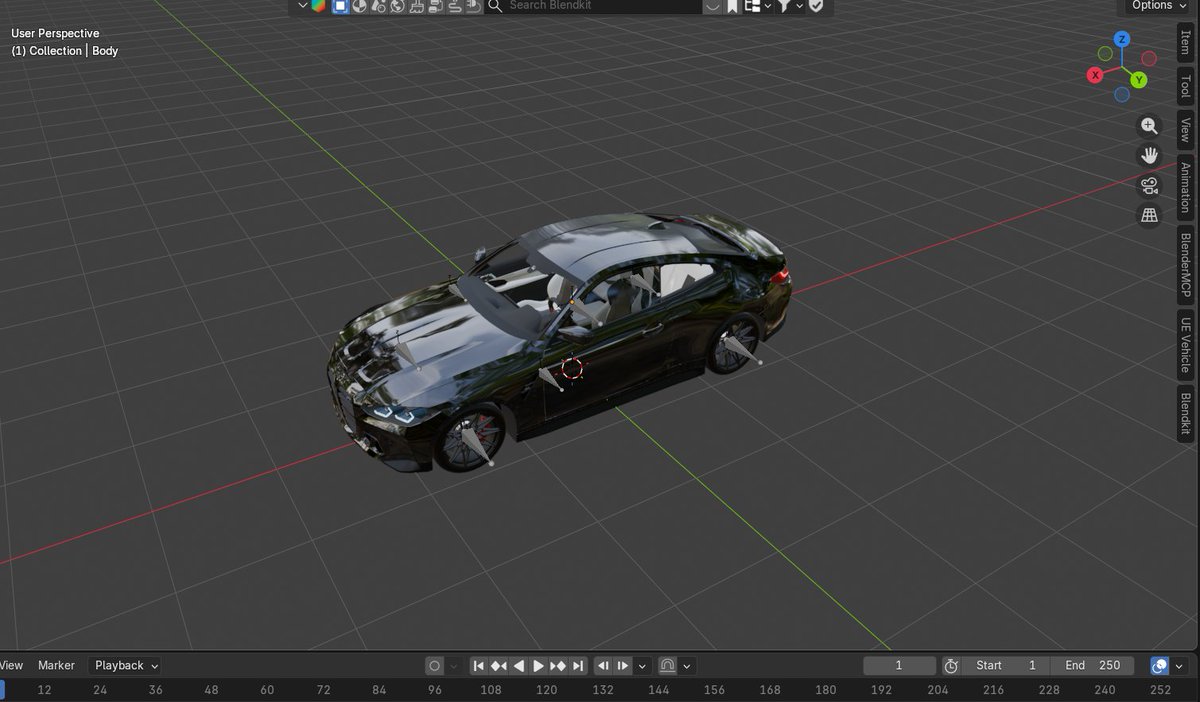Click the User Perspective label

[x=55, y=34]
